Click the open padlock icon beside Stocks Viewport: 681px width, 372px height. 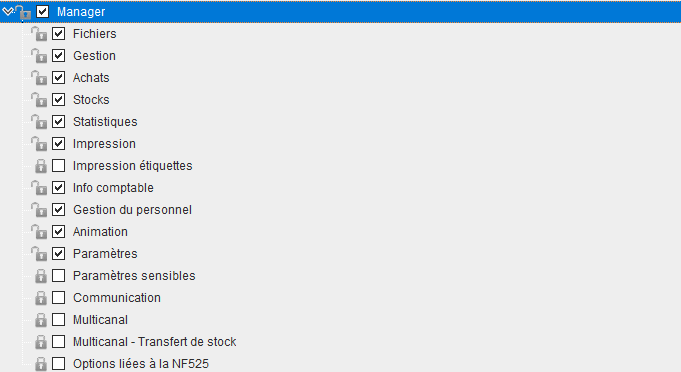point(39,100)
